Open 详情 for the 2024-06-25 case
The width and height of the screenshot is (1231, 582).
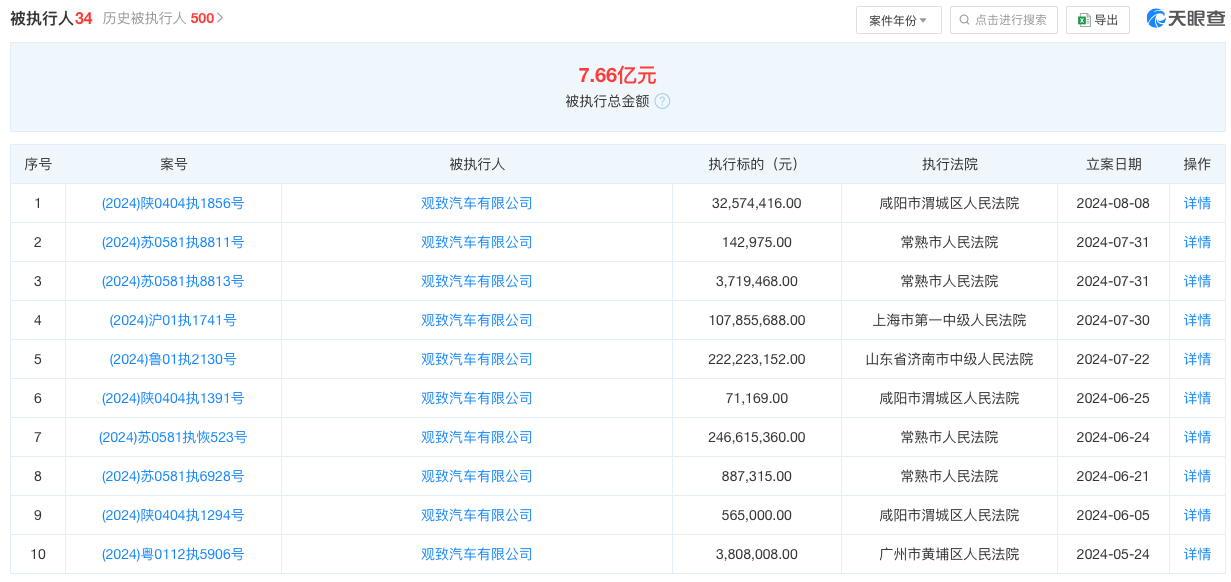click(1197, 398)
